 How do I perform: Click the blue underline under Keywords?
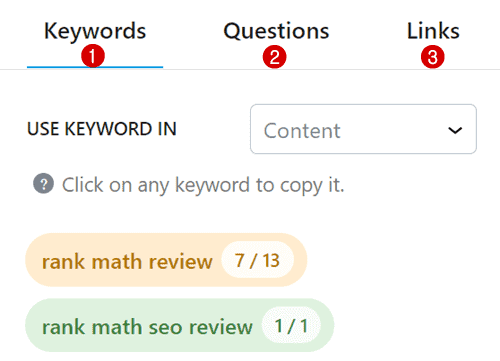click(x=95, y=67)
